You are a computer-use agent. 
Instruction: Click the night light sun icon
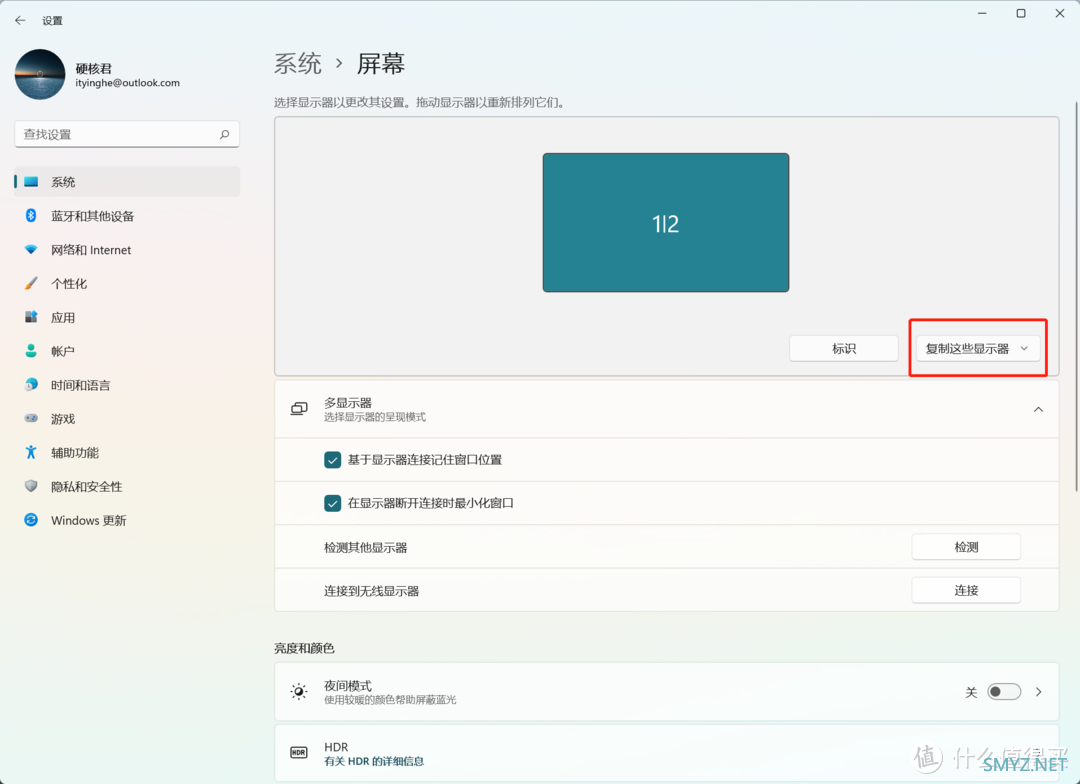click(x=299, y=692)
